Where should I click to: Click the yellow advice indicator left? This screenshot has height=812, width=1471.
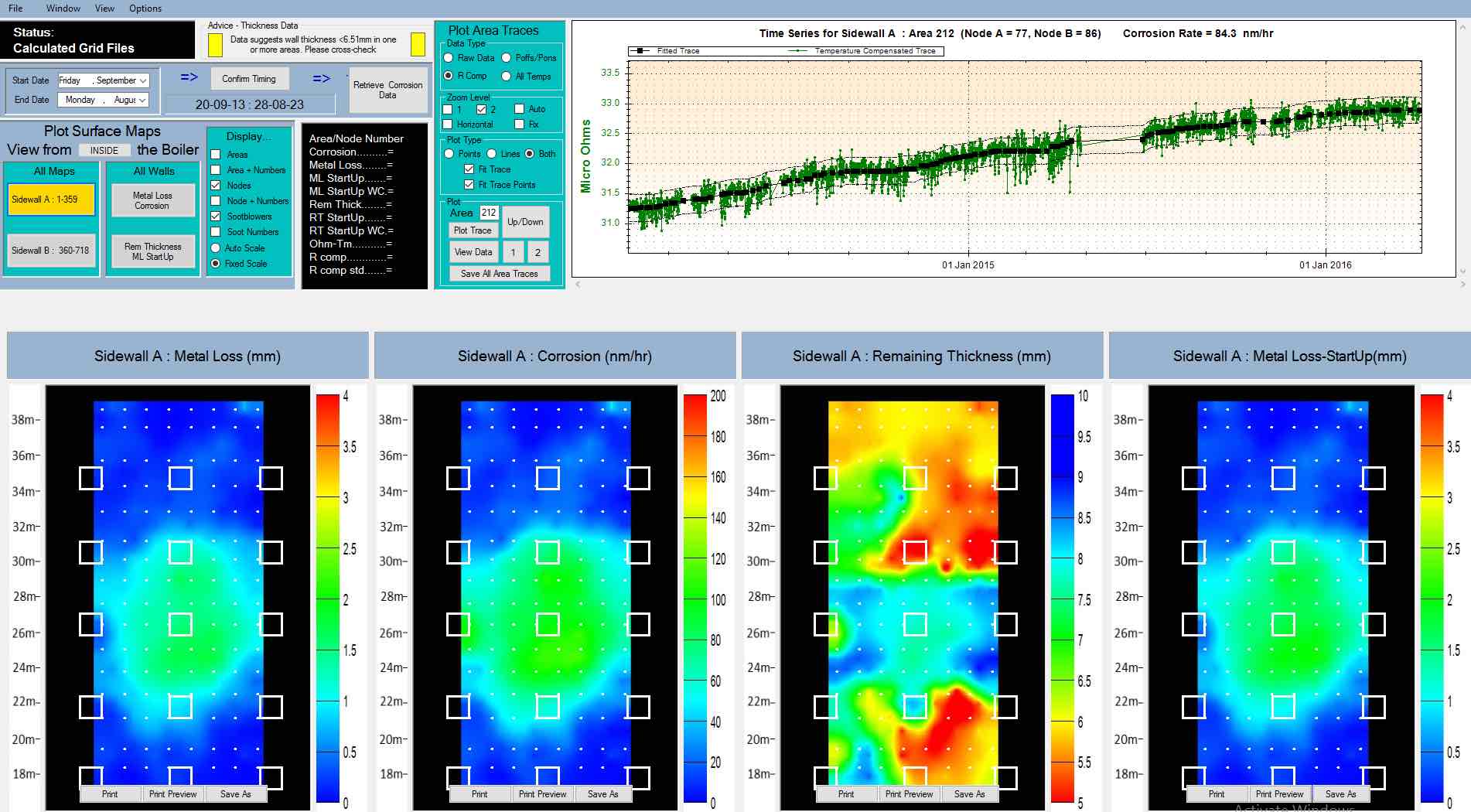pos(216,45)
